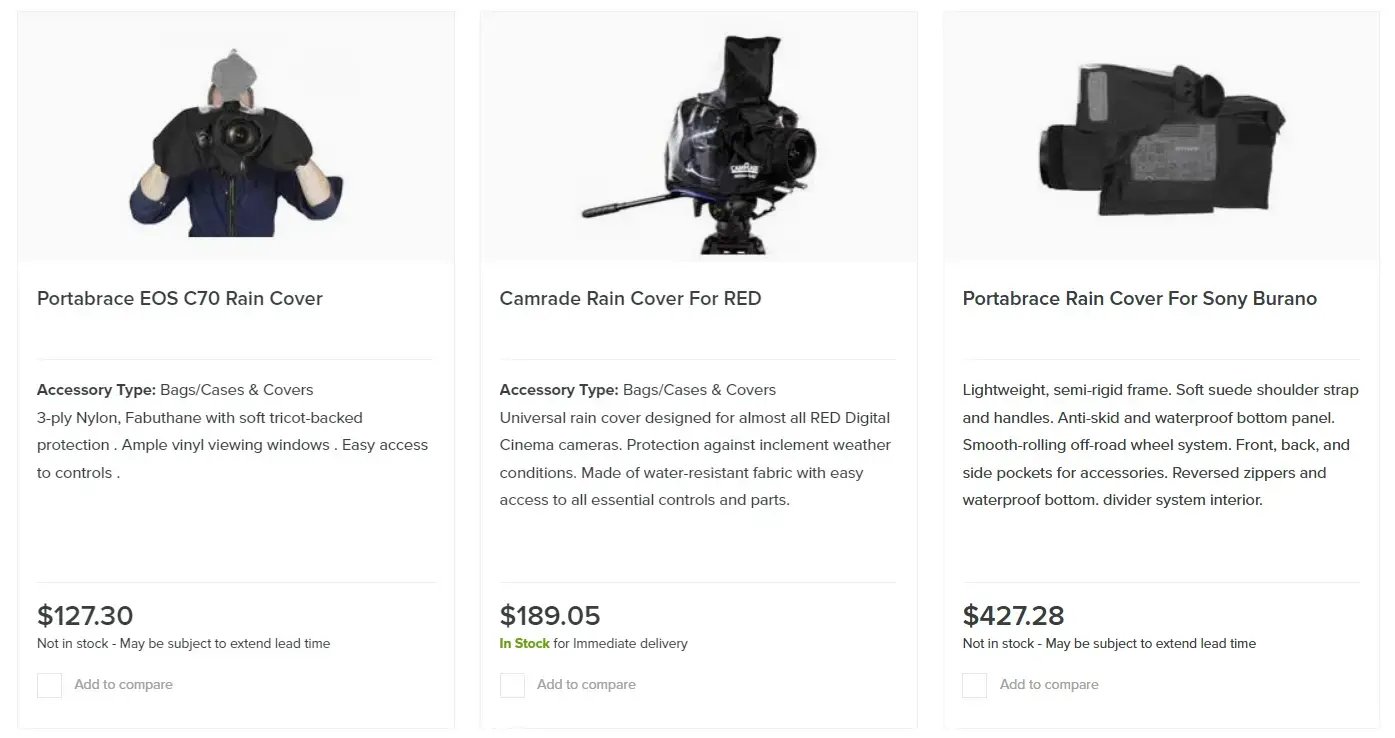Click 'Add to compare' label under $427.28
The image size is (1395, 738).
pos(1049,685)
